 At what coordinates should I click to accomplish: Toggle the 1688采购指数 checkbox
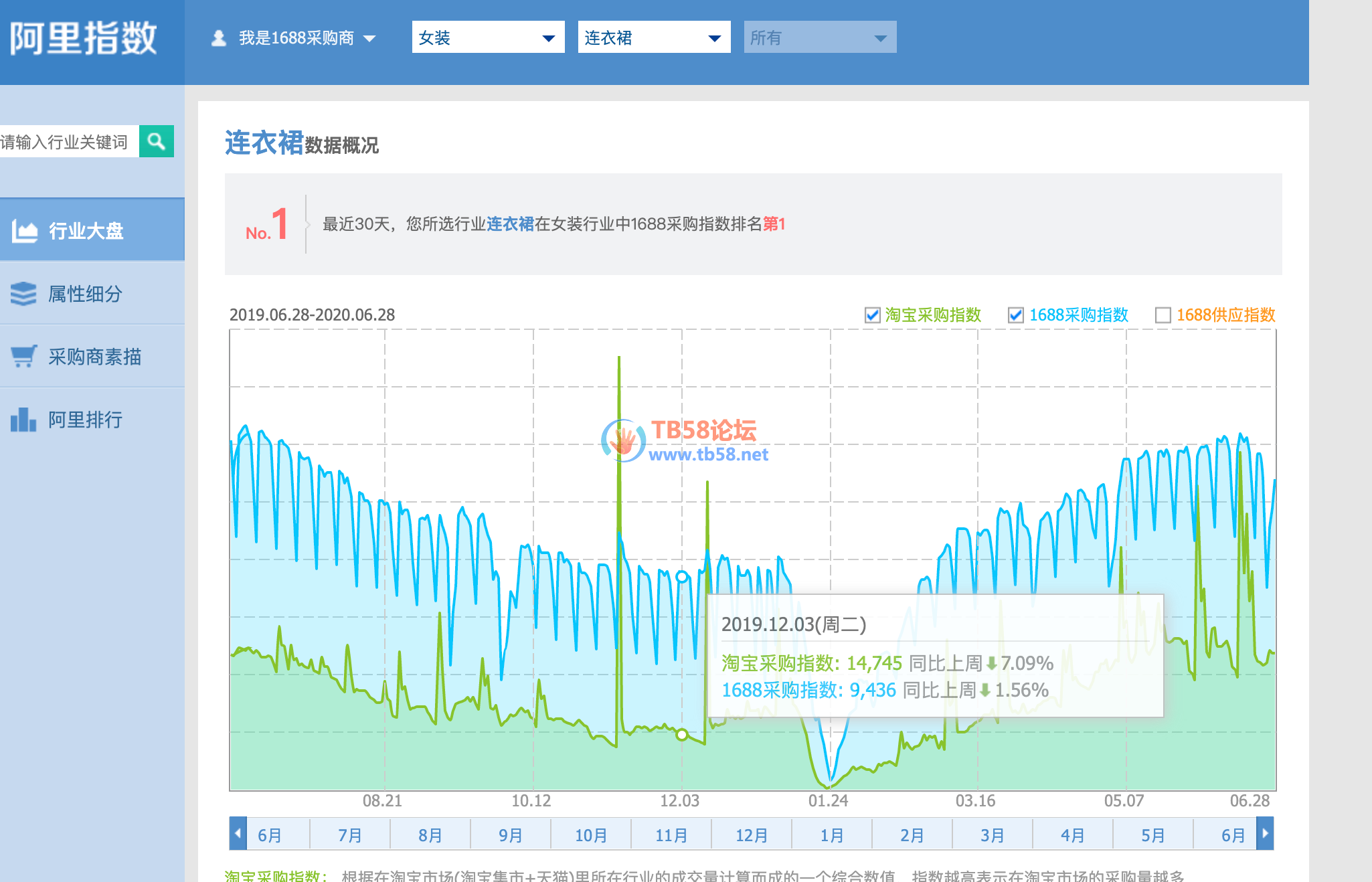click(x=1016, y=315)
